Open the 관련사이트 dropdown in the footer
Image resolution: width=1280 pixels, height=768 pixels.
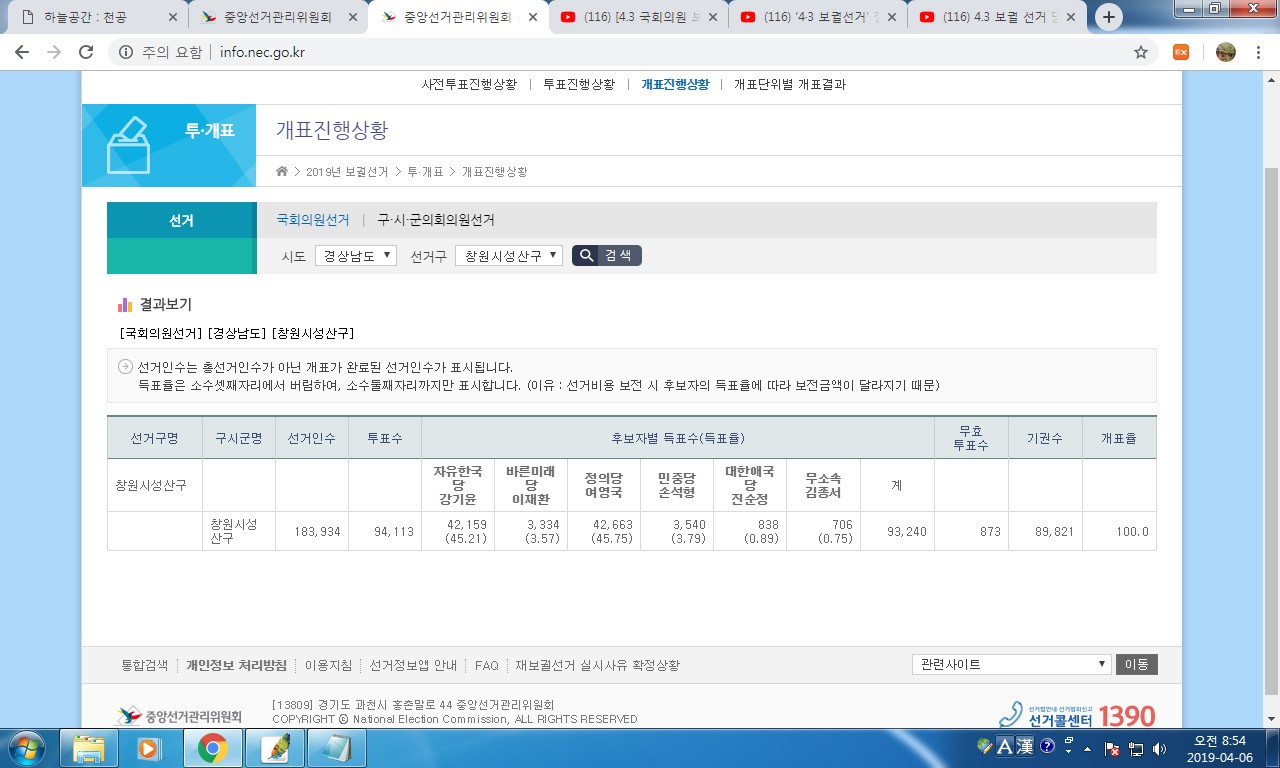[1011, 664]
